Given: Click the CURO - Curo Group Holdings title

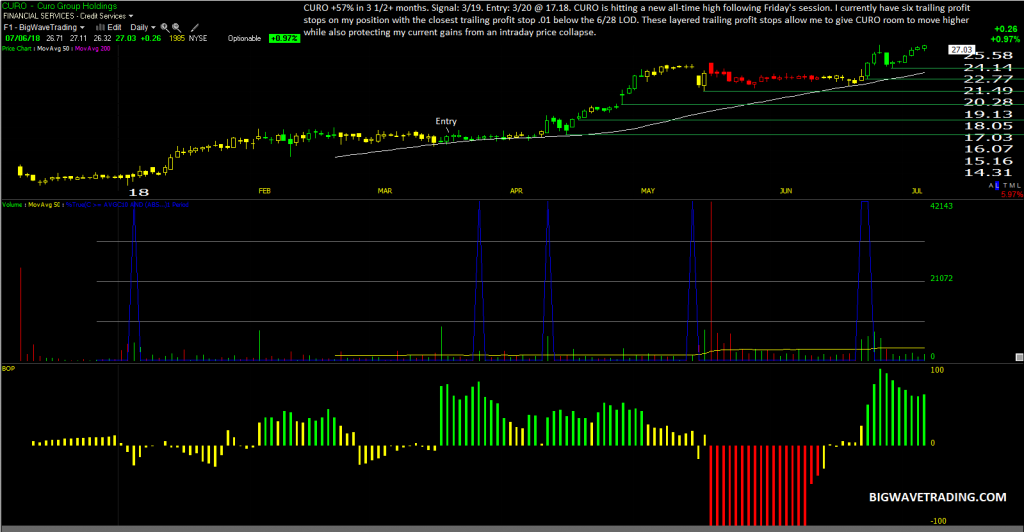Looking at the screenshot, I should [x=60, y=6].
